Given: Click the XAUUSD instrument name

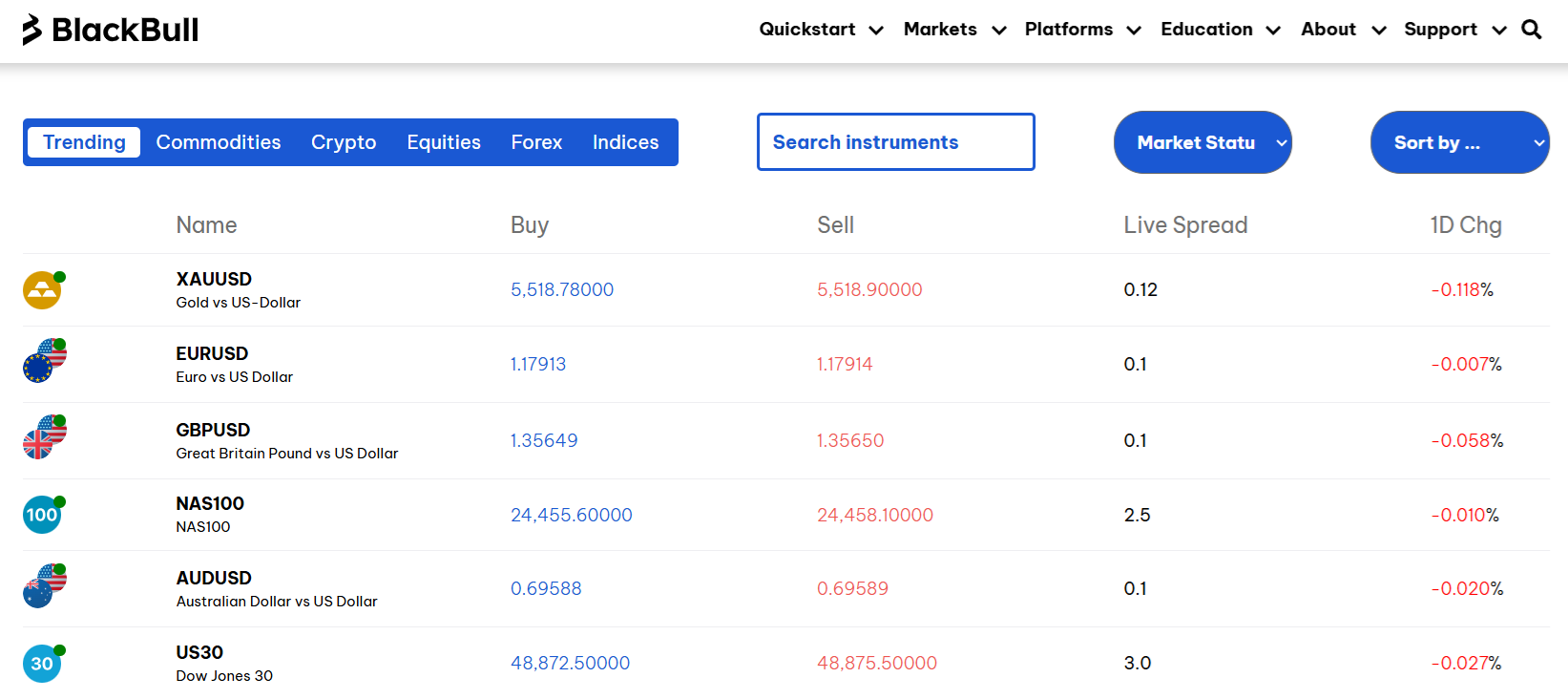Looking at the screenshot, I should (214, 279).
